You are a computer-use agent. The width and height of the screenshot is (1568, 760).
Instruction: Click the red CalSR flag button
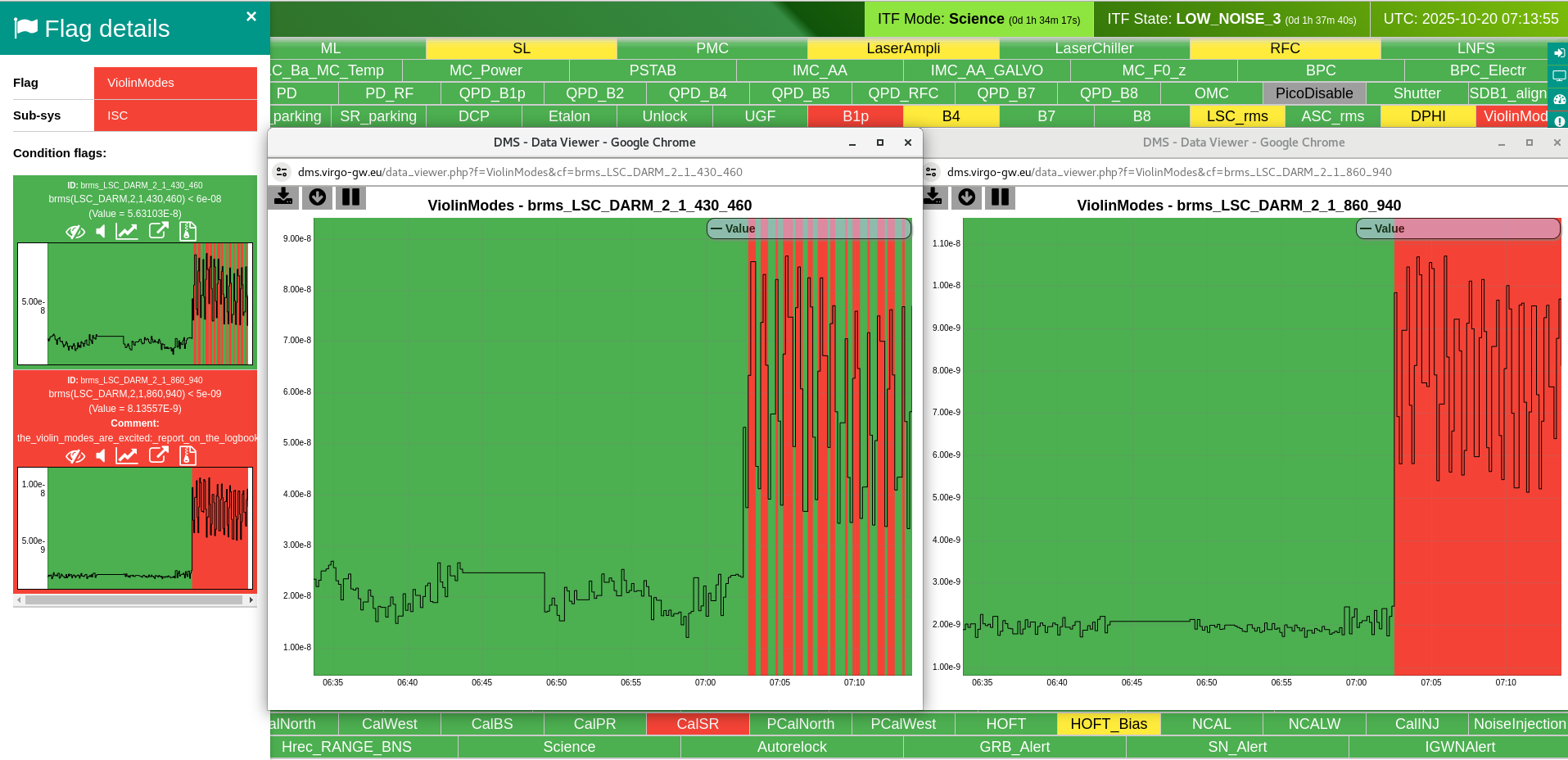697,724
